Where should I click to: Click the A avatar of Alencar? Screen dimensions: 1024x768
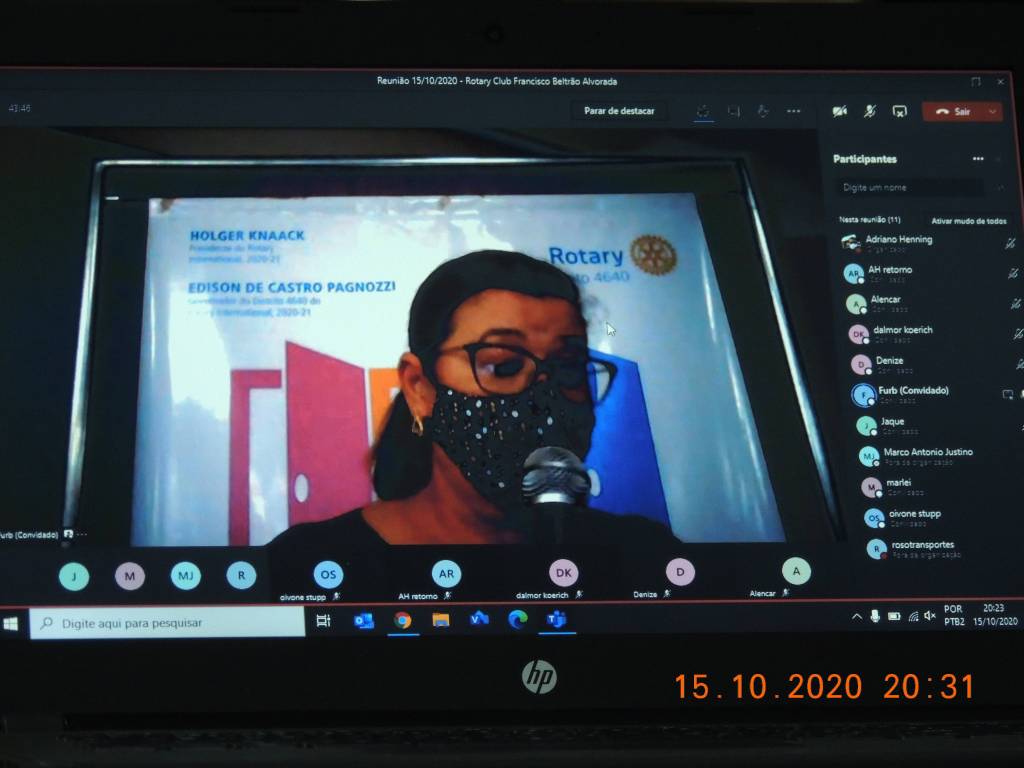pyautogui.click(x=796, y=571)
